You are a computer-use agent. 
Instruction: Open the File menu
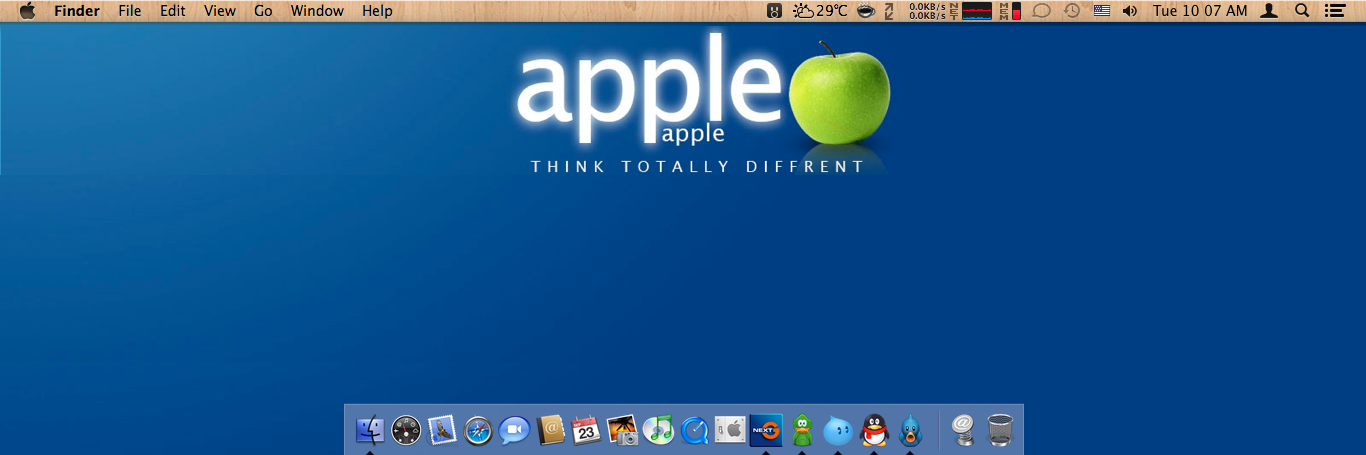[x=130, y=11]
